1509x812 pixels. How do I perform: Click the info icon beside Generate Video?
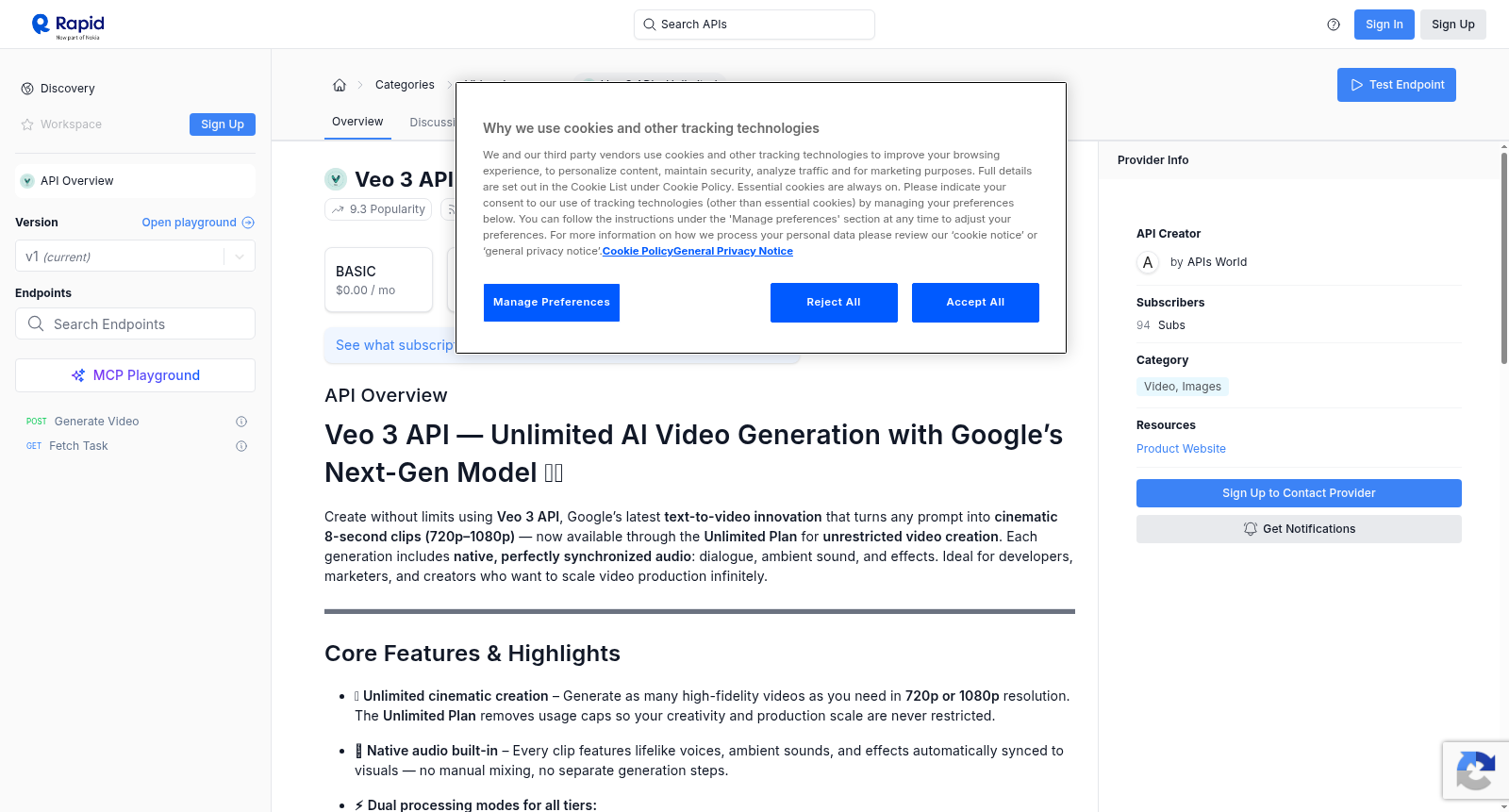(241, 422)
